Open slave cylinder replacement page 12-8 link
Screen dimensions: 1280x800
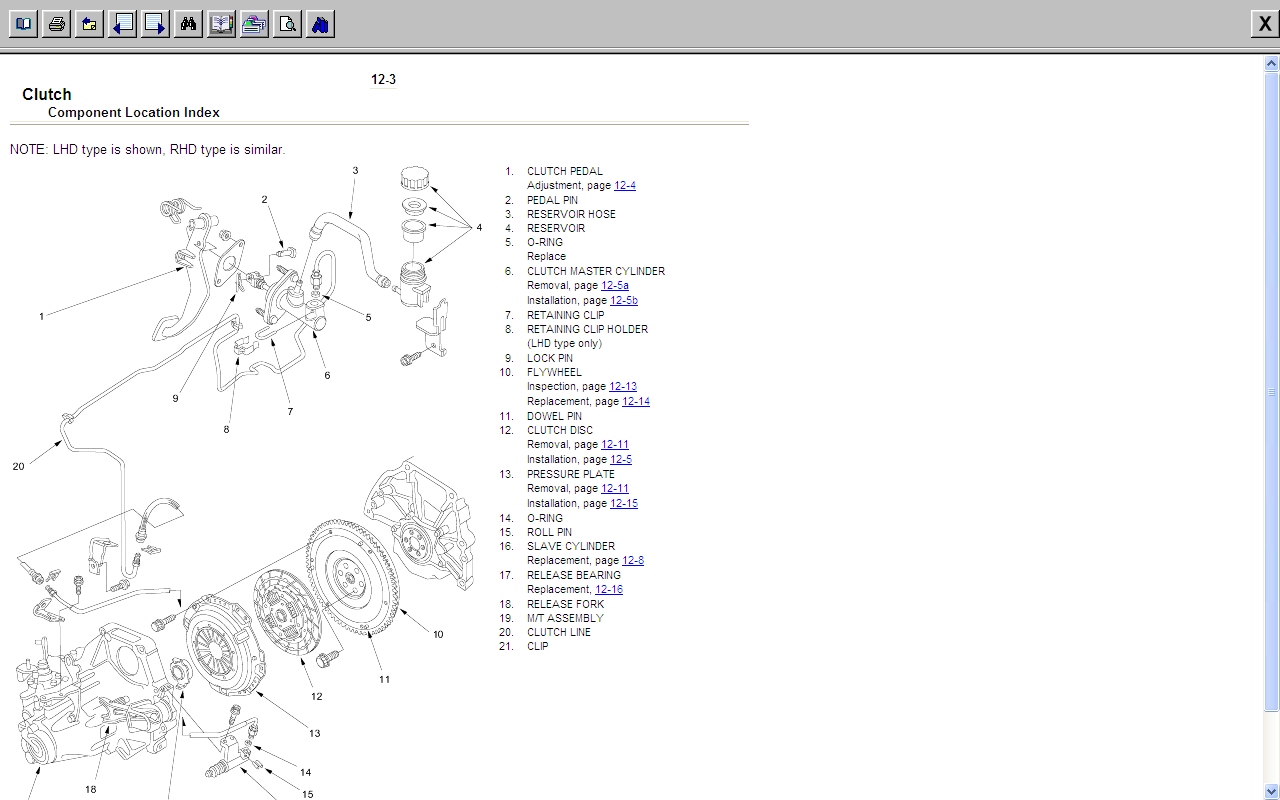tap(632, 561)
